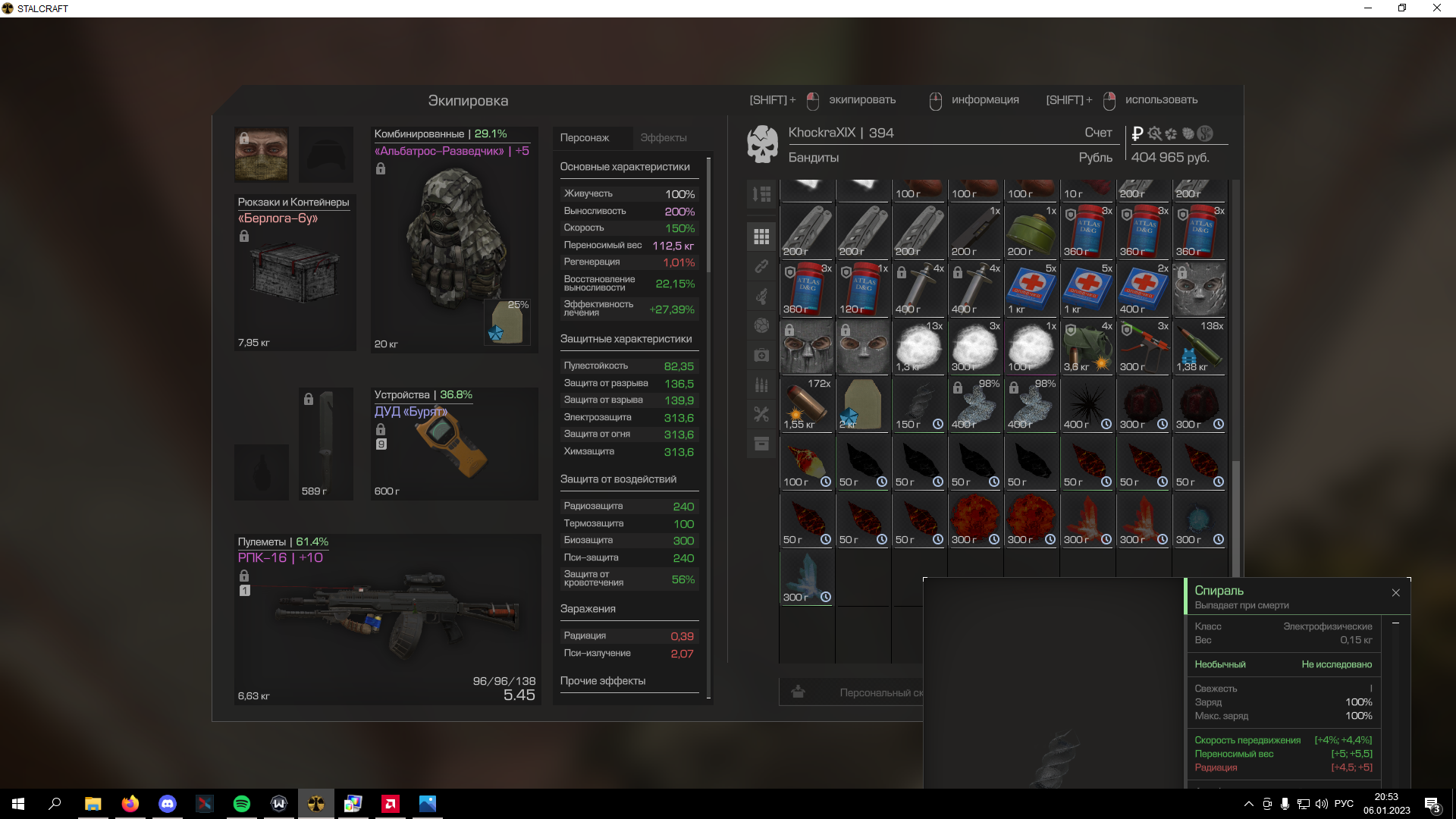Switch to the Эффекты tab
The height and width of the screenshot is (819, 1456).
click(x=664, y=137)
